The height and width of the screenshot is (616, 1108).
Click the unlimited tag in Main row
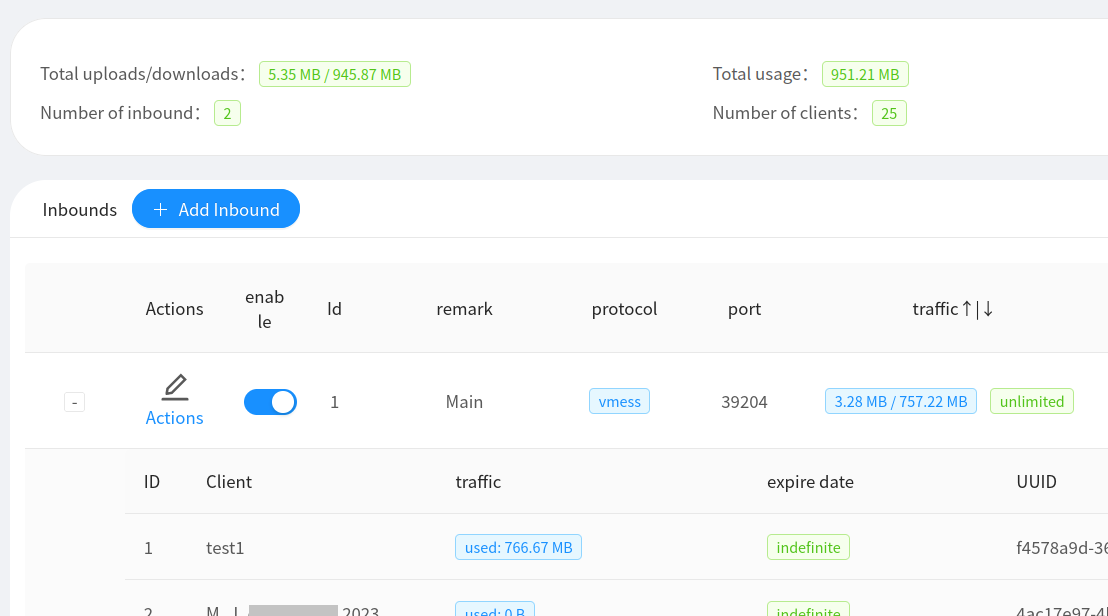1032,401
